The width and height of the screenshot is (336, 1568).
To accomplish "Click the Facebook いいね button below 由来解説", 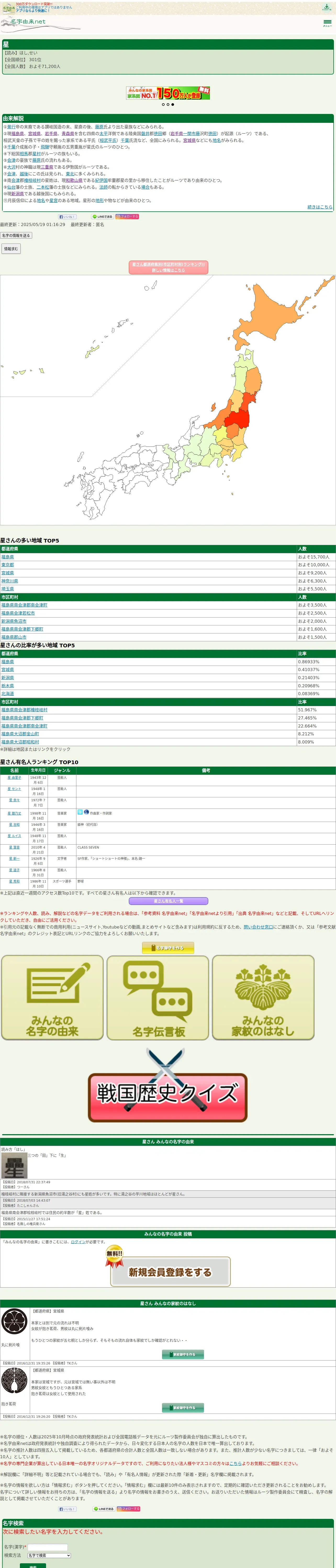I will [67, 217].
